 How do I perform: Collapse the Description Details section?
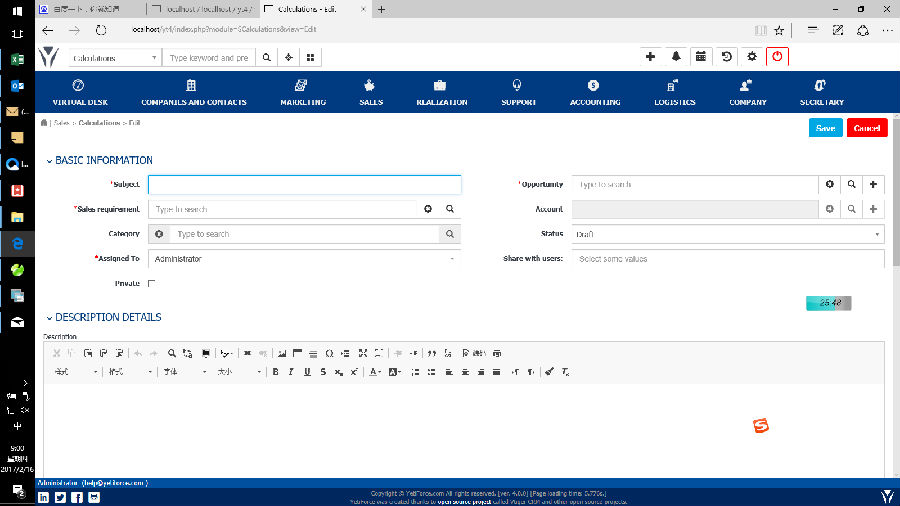click(x=49, y=318)
